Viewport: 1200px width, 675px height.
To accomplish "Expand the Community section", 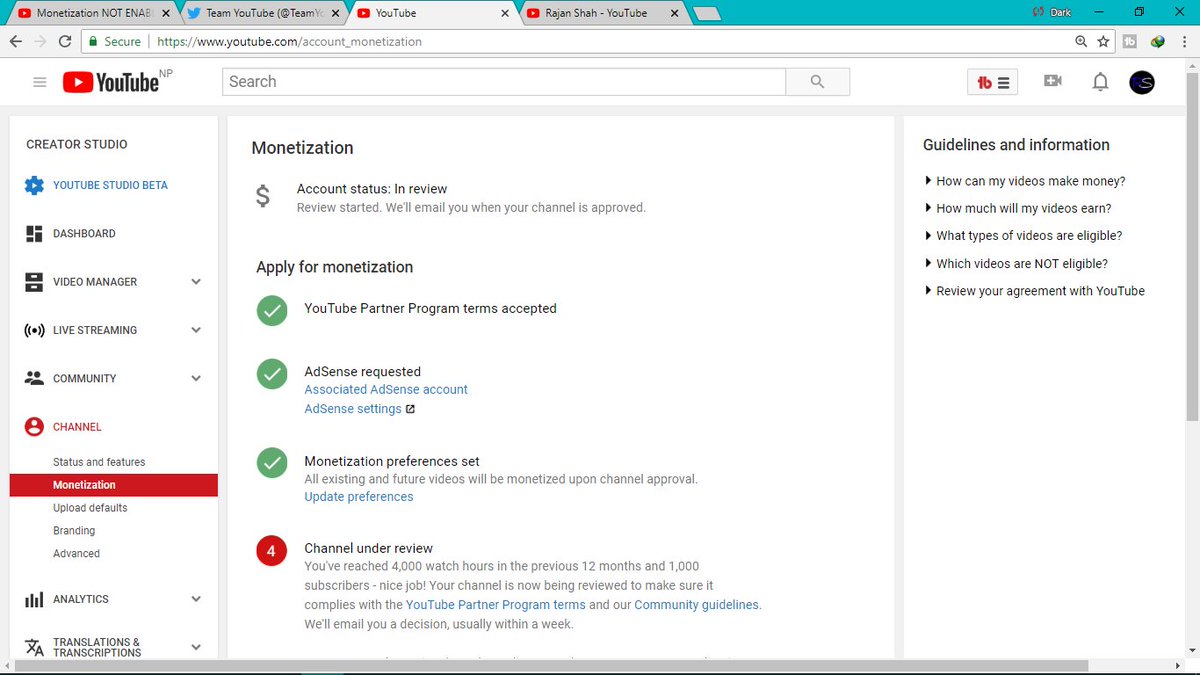I will 196,378.
